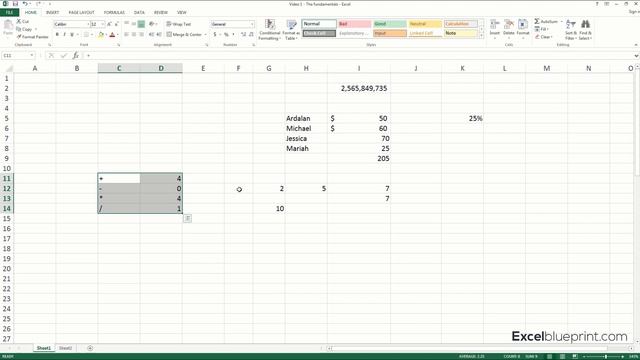This screenshot has height=360, width=640.
Task: Activate the Format Painter
Action: [x=32, y=37]
